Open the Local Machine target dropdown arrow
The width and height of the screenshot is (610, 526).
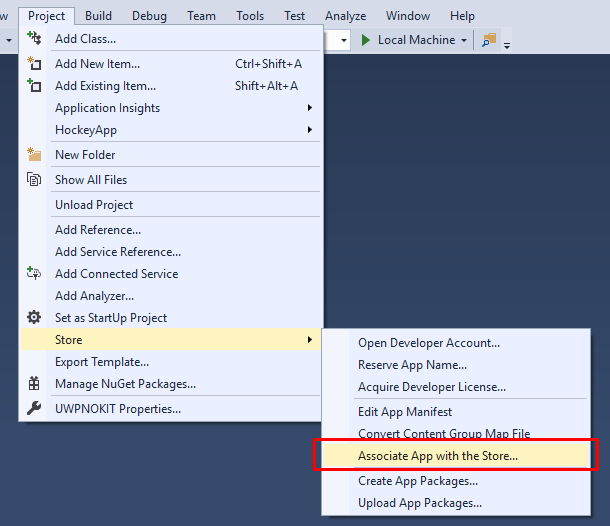[x=464, y=40]
